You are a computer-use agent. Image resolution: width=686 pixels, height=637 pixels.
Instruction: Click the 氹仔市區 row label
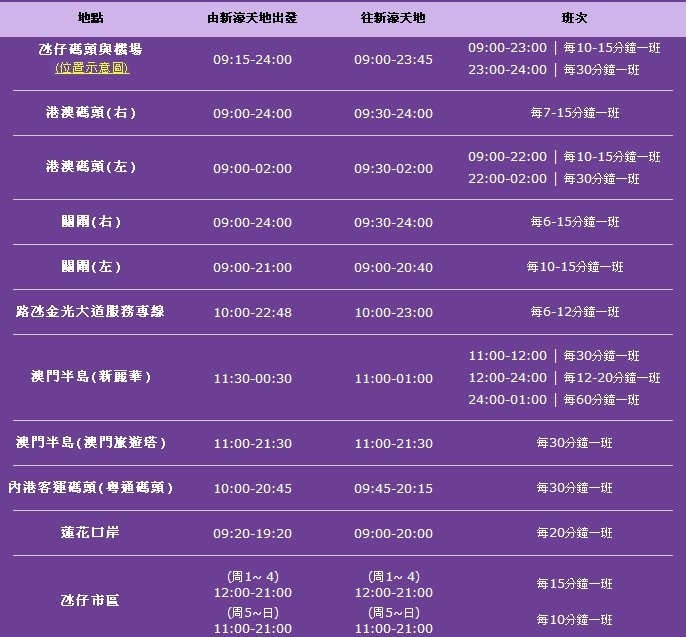(91, 600)
